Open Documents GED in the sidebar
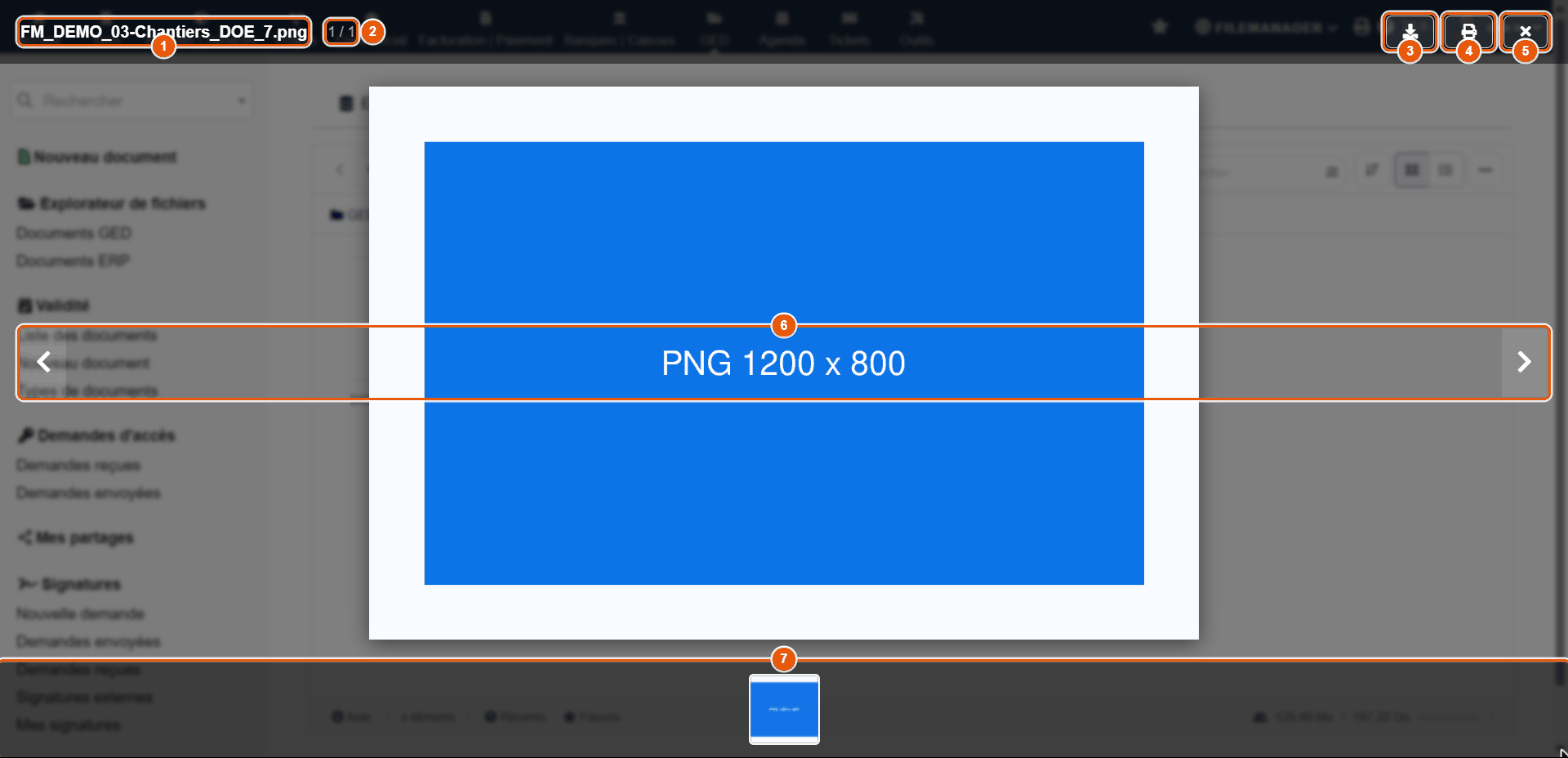The width and height of the screenshot is (1568, 758). click(74, 233)
